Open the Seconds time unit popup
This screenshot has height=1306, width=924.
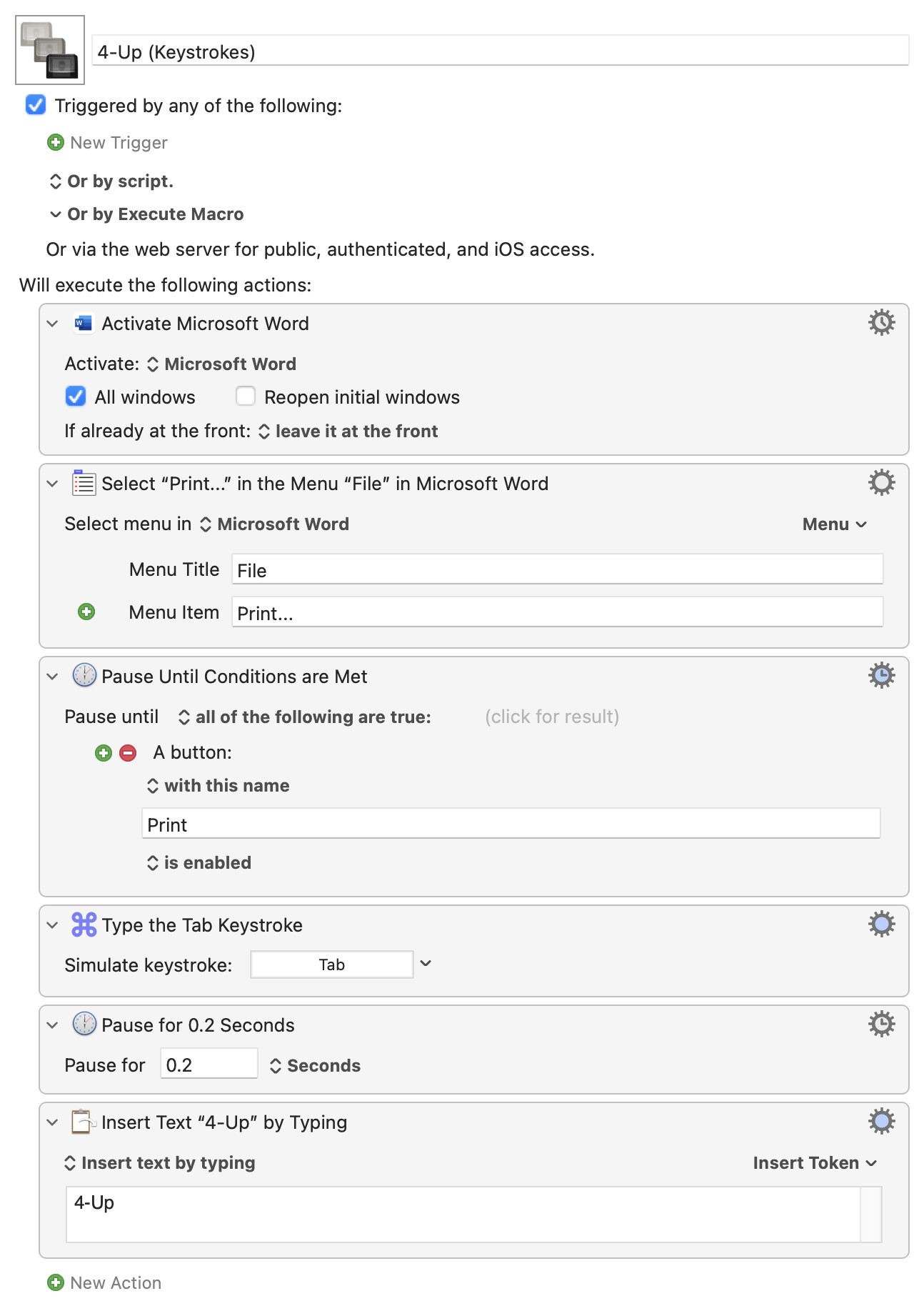315,1066
